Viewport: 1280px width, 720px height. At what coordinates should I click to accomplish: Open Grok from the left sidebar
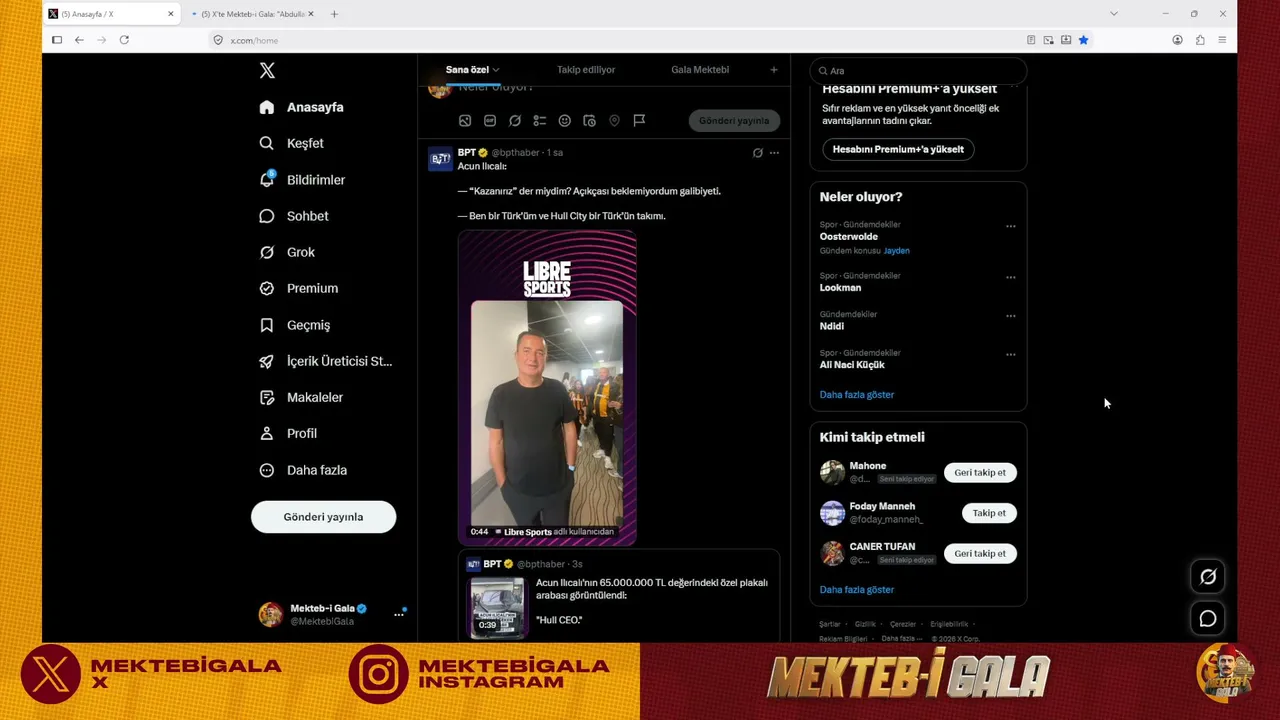287,252
